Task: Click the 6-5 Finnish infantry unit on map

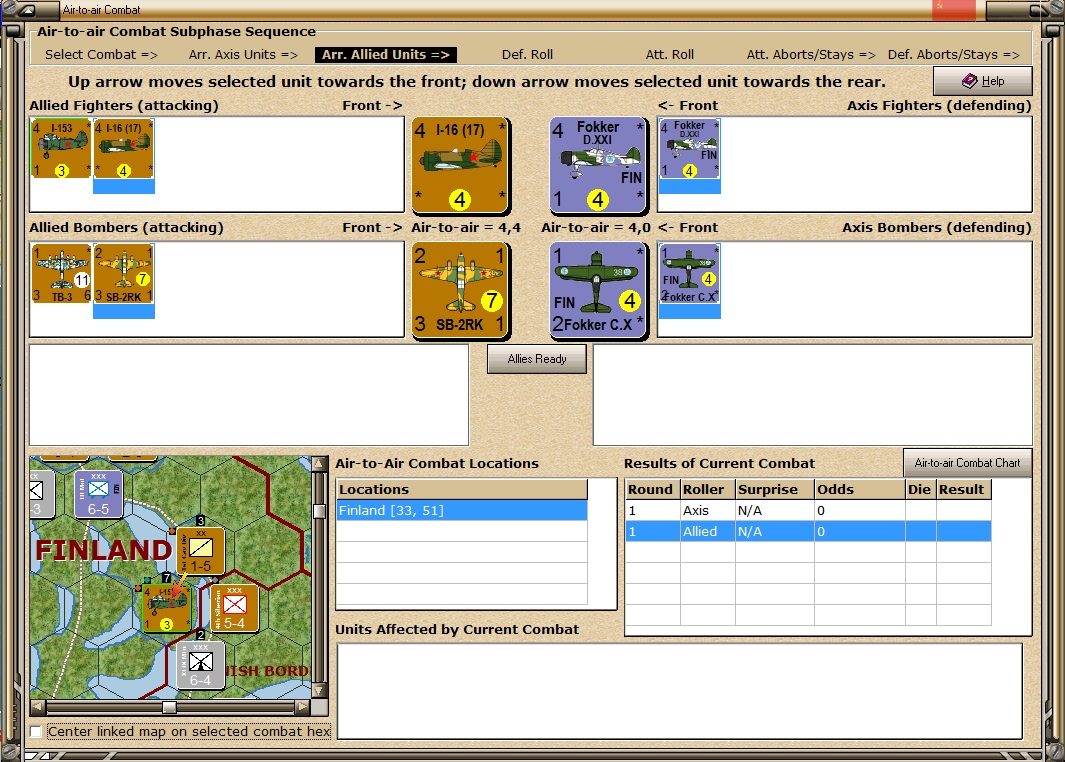Action: (98, 494)
